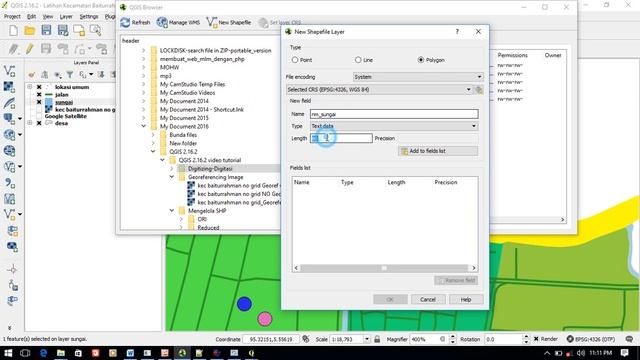This screenshot has width=640, height=360.
Task: Click New Shapefile in QGIS Browser toolbar
Action: pos(229,22)
